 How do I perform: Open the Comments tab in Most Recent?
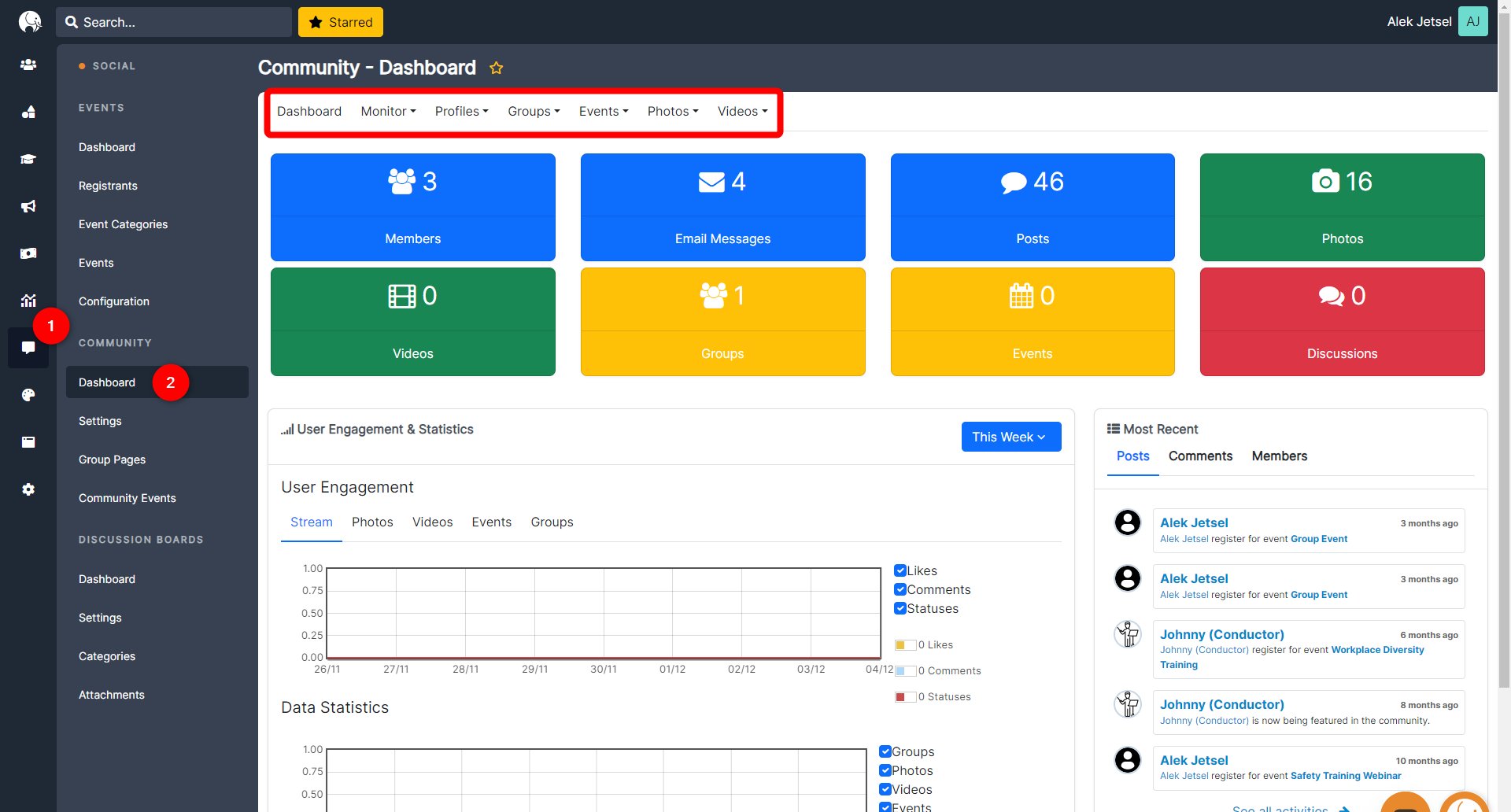(1200, 456)
